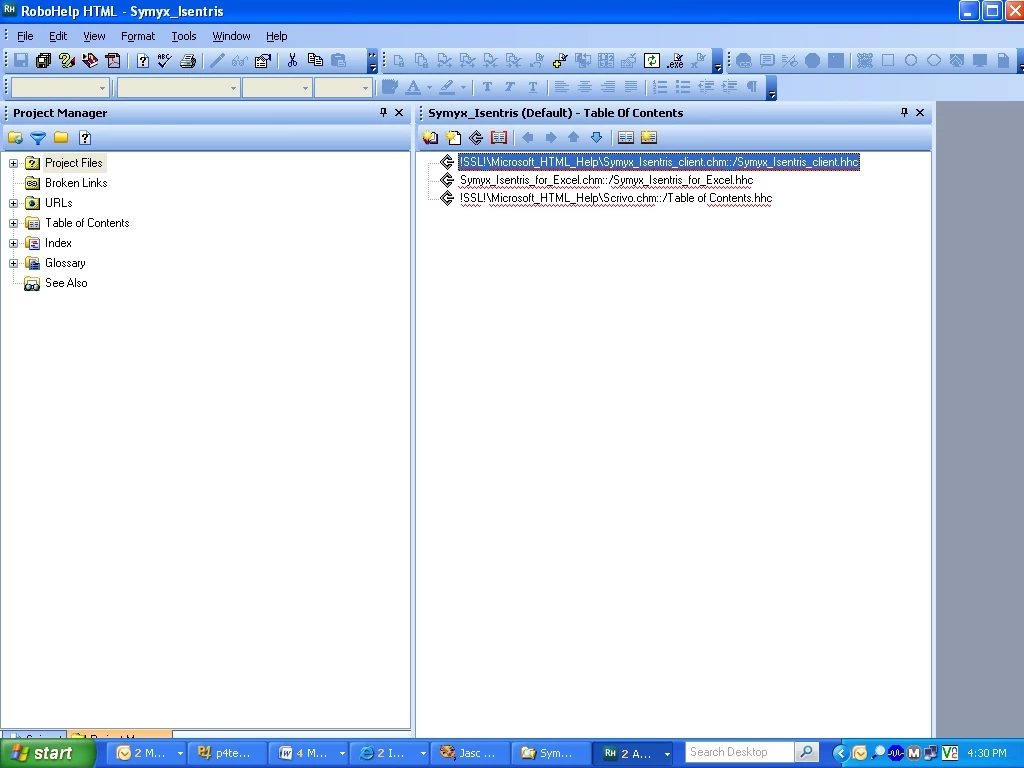Click the green refresh arrows icon

point(652,61)
